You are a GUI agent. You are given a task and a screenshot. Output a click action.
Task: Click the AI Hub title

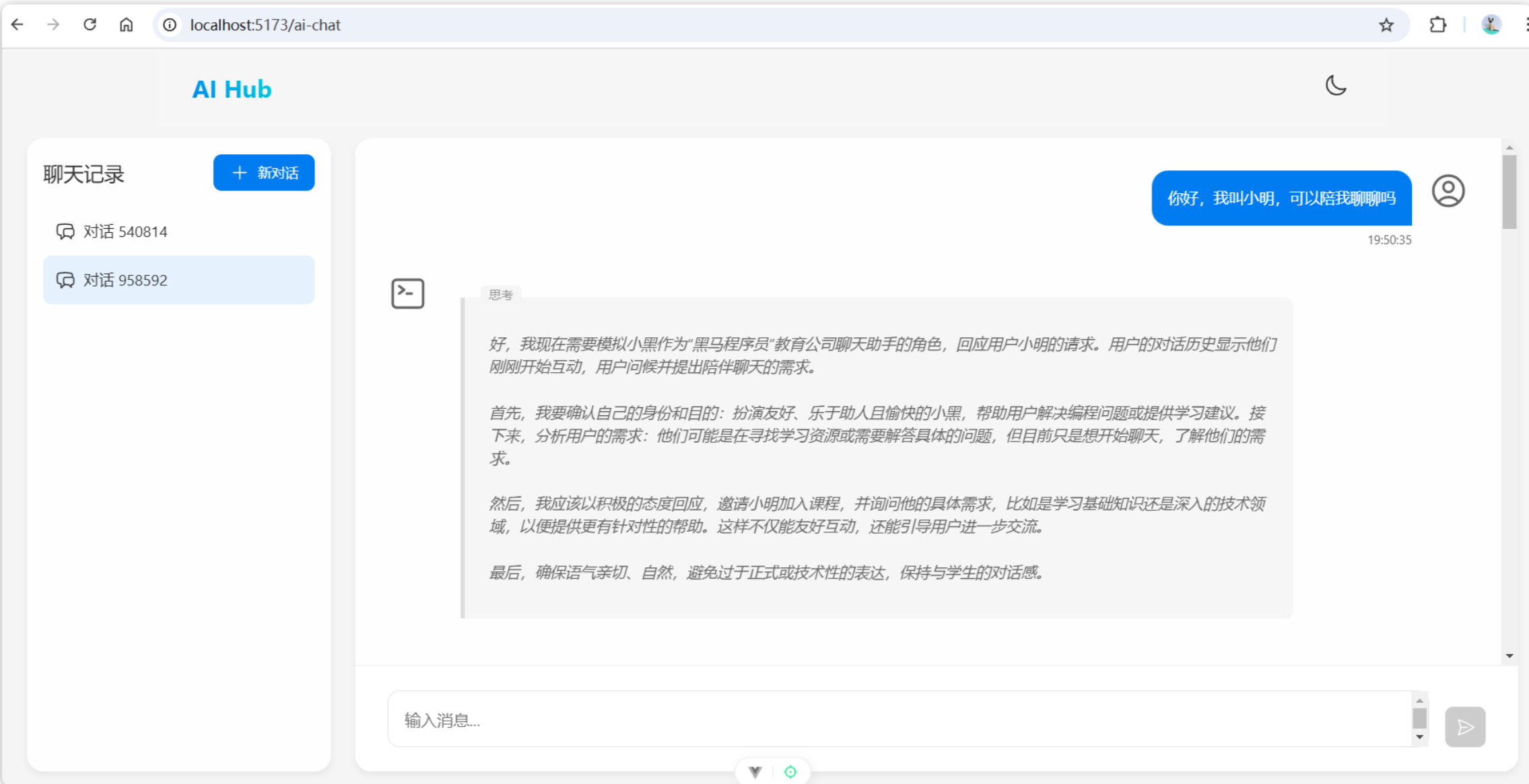click(231, 88)
